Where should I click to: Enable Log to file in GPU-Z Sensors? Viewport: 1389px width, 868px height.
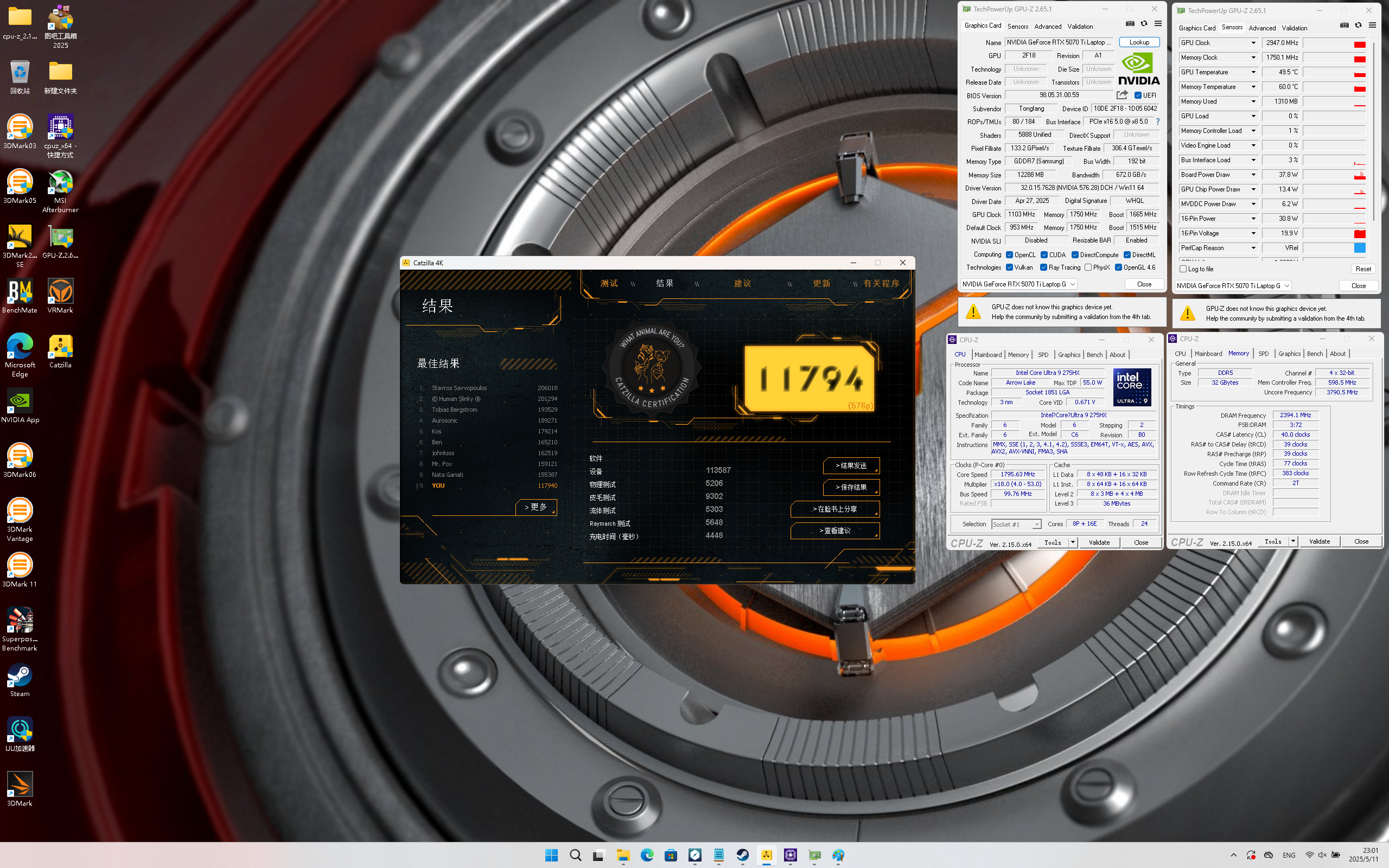pos(1183,269)
